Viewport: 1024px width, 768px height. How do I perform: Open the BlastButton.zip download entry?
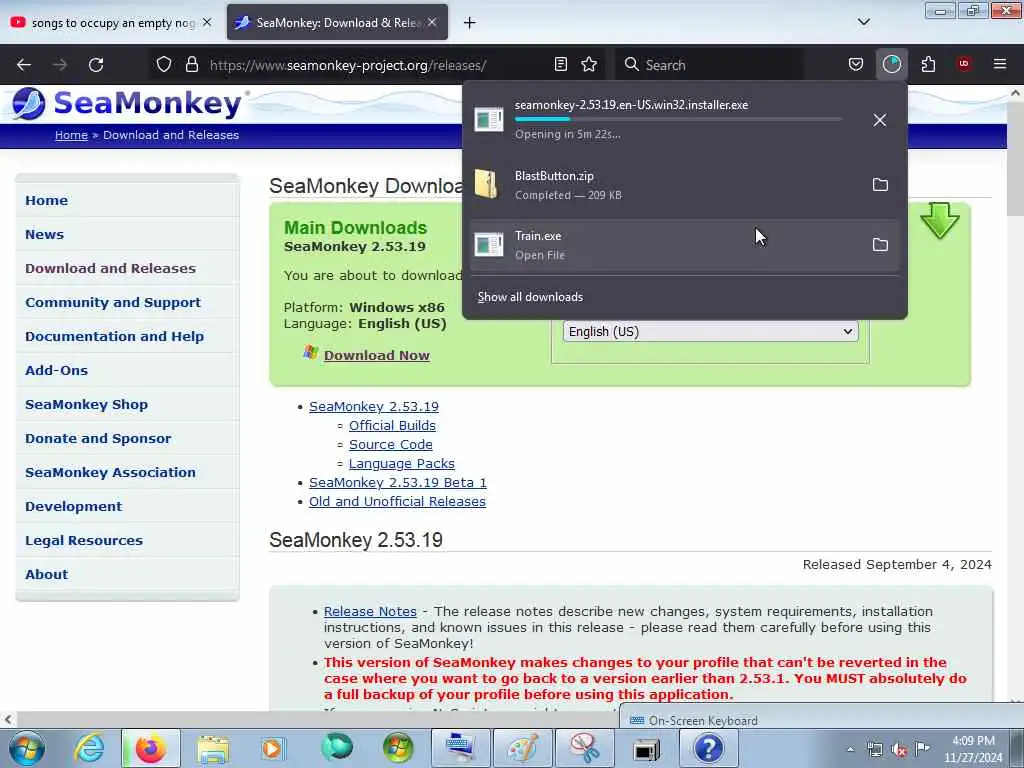(x=665, y=185)
